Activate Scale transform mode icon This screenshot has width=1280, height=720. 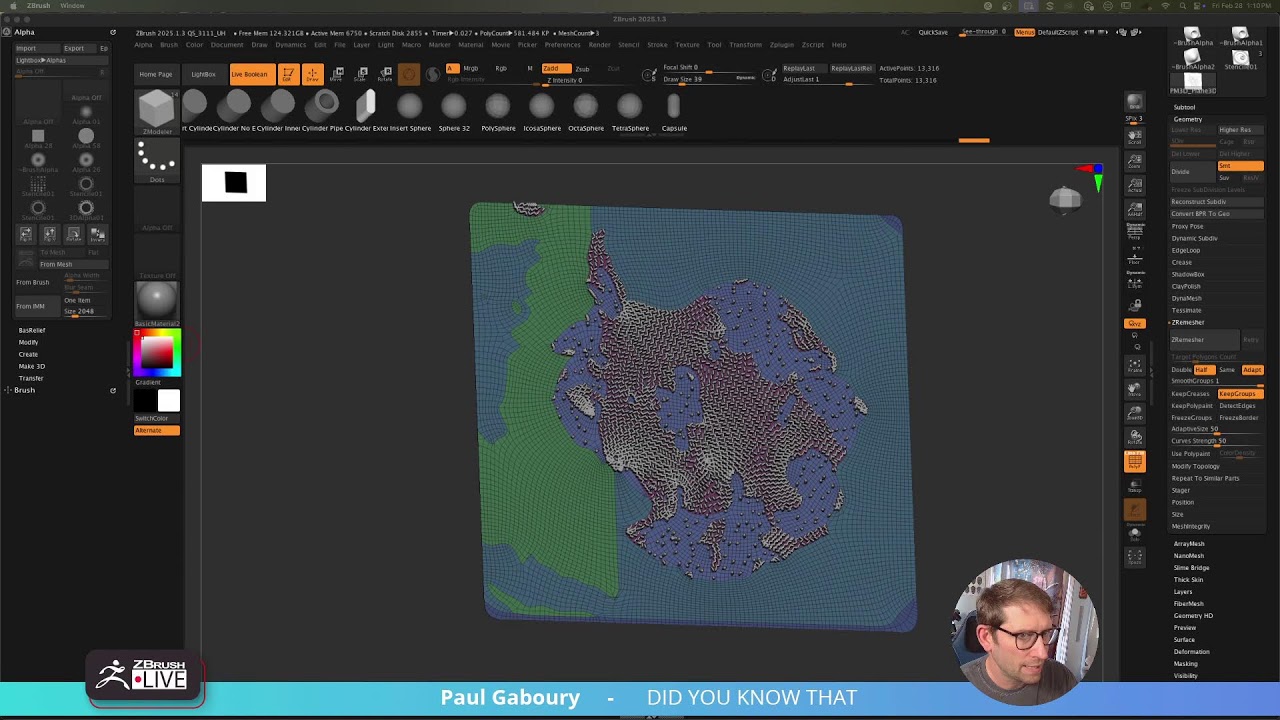361,74
